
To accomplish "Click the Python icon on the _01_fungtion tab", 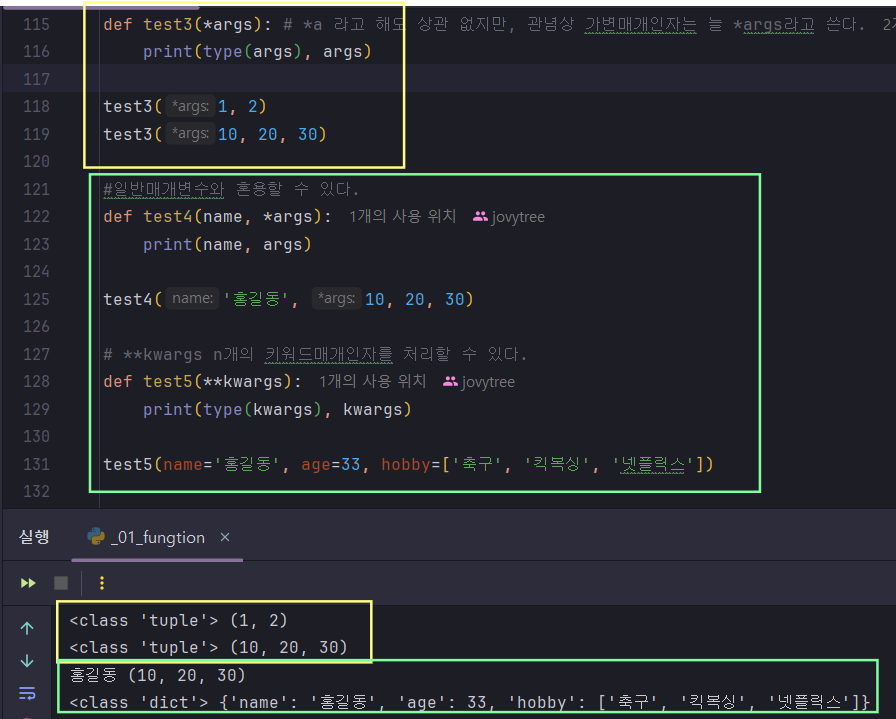I will pos(96,536).
